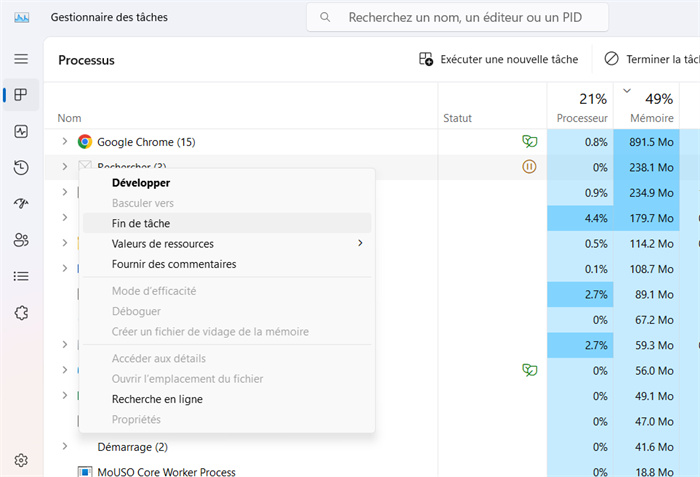Click the suspended pause icon in Rechercher row
This screenshot has height=477, width=700.
point(529,167)
